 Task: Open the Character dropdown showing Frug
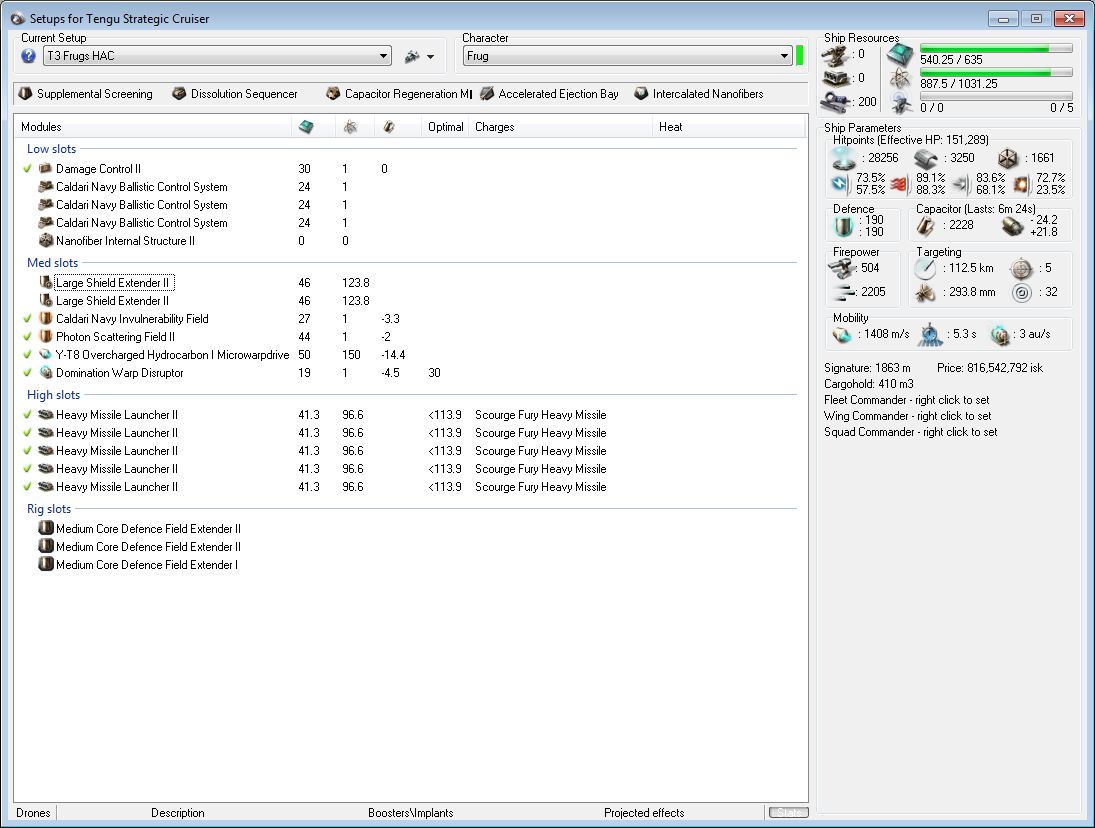pyautogui.click(x=628, y=56)
